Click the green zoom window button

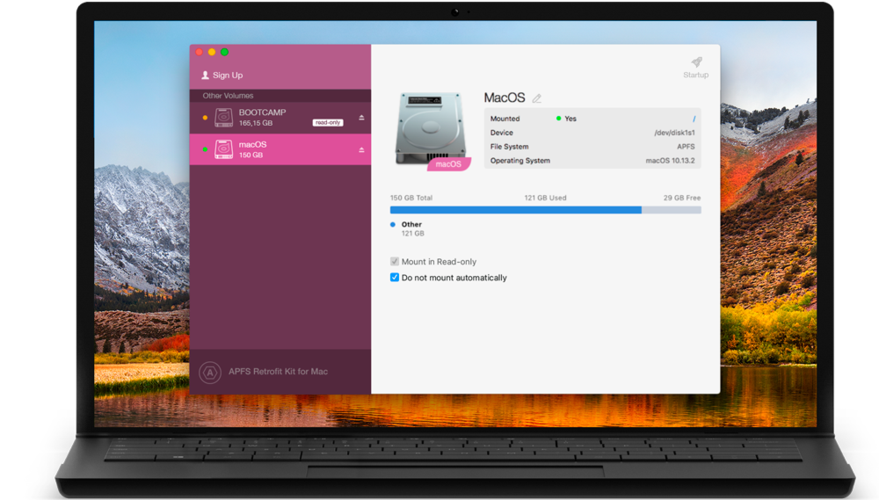(224, 52)
